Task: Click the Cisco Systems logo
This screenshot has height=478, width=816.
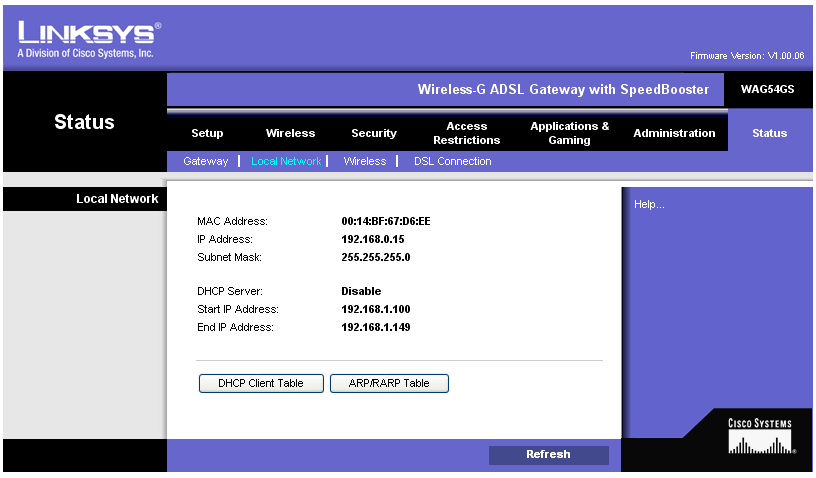Action: coord(760,436)
